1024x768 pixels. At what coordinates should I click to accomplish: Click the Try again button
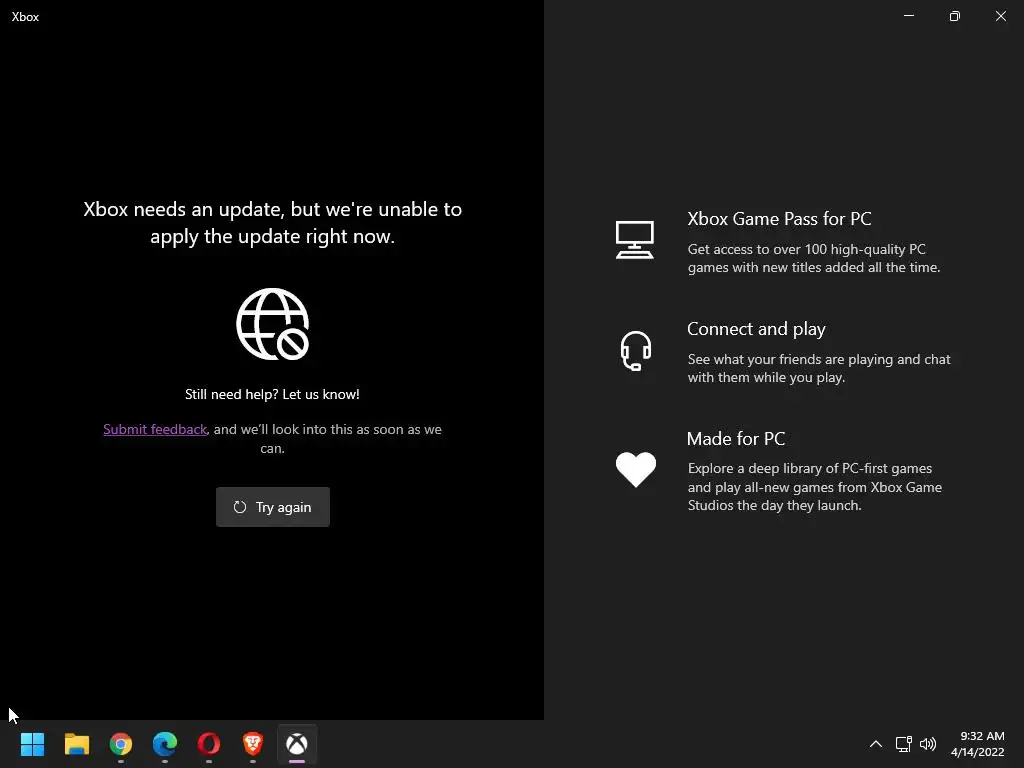click(272, 507)
